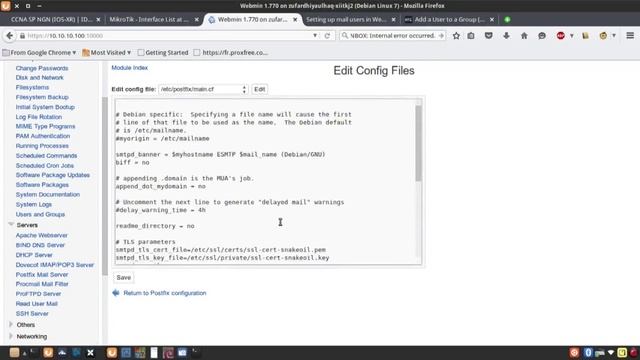Open SSH Server sidebar link

(x=32, y=313)
